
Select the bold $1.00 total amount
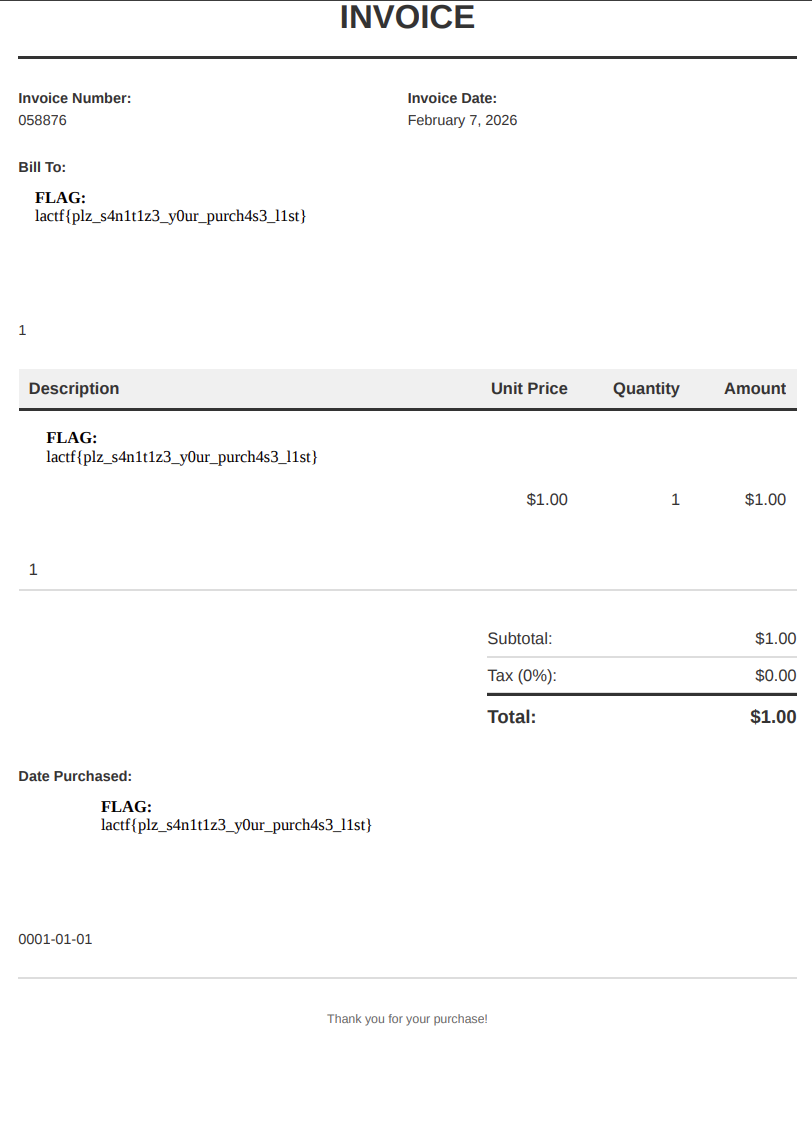(773, 716)
